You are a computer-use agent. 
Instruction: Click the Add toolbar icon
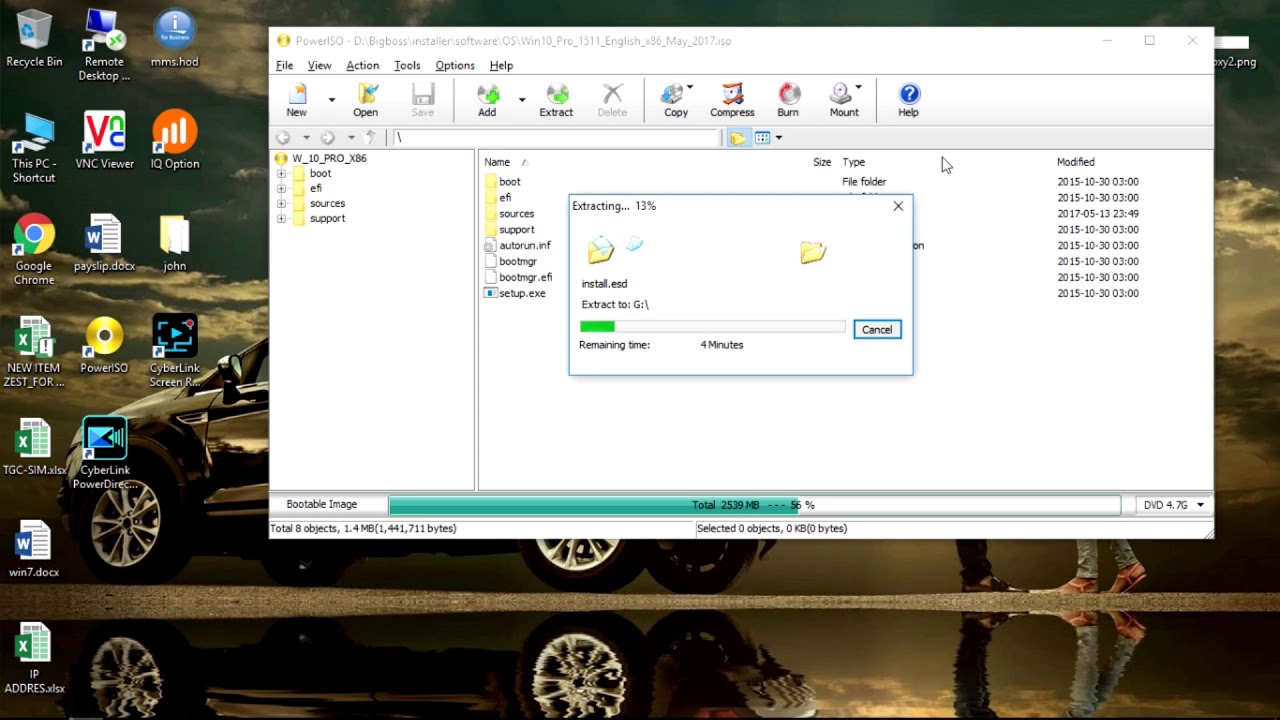487,100
